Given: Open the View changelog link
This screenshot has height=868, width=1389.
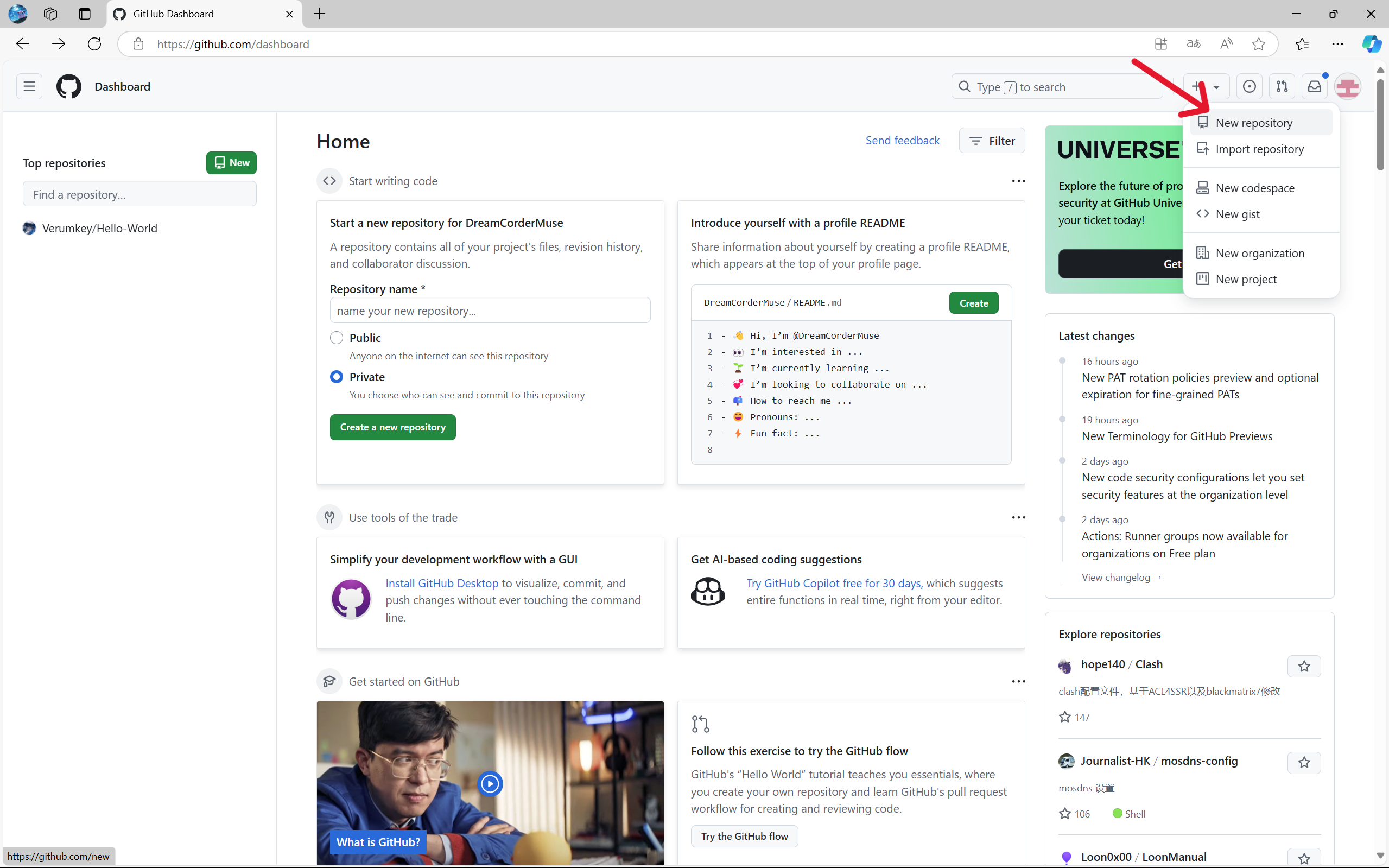Looking at the screenshot, I should pos(1121,578).
